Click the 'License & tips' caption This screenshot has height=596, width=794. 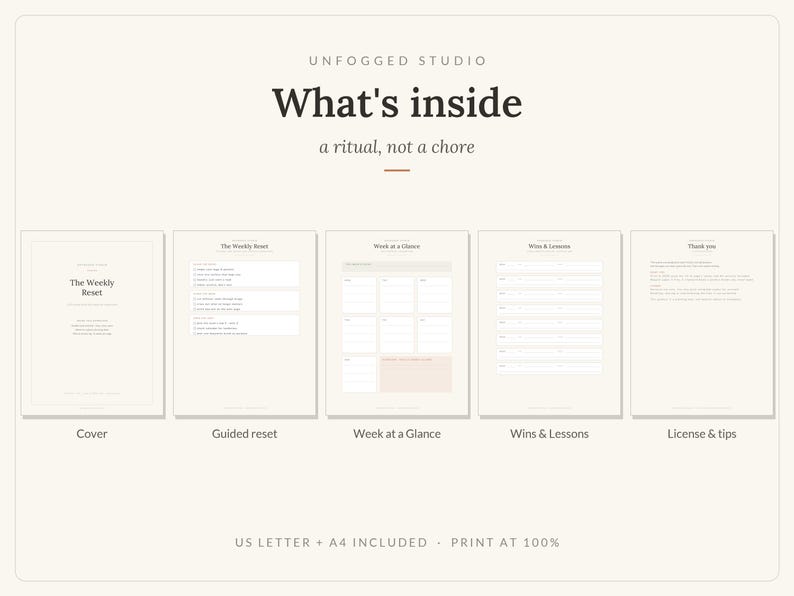[x=702, y=433]
